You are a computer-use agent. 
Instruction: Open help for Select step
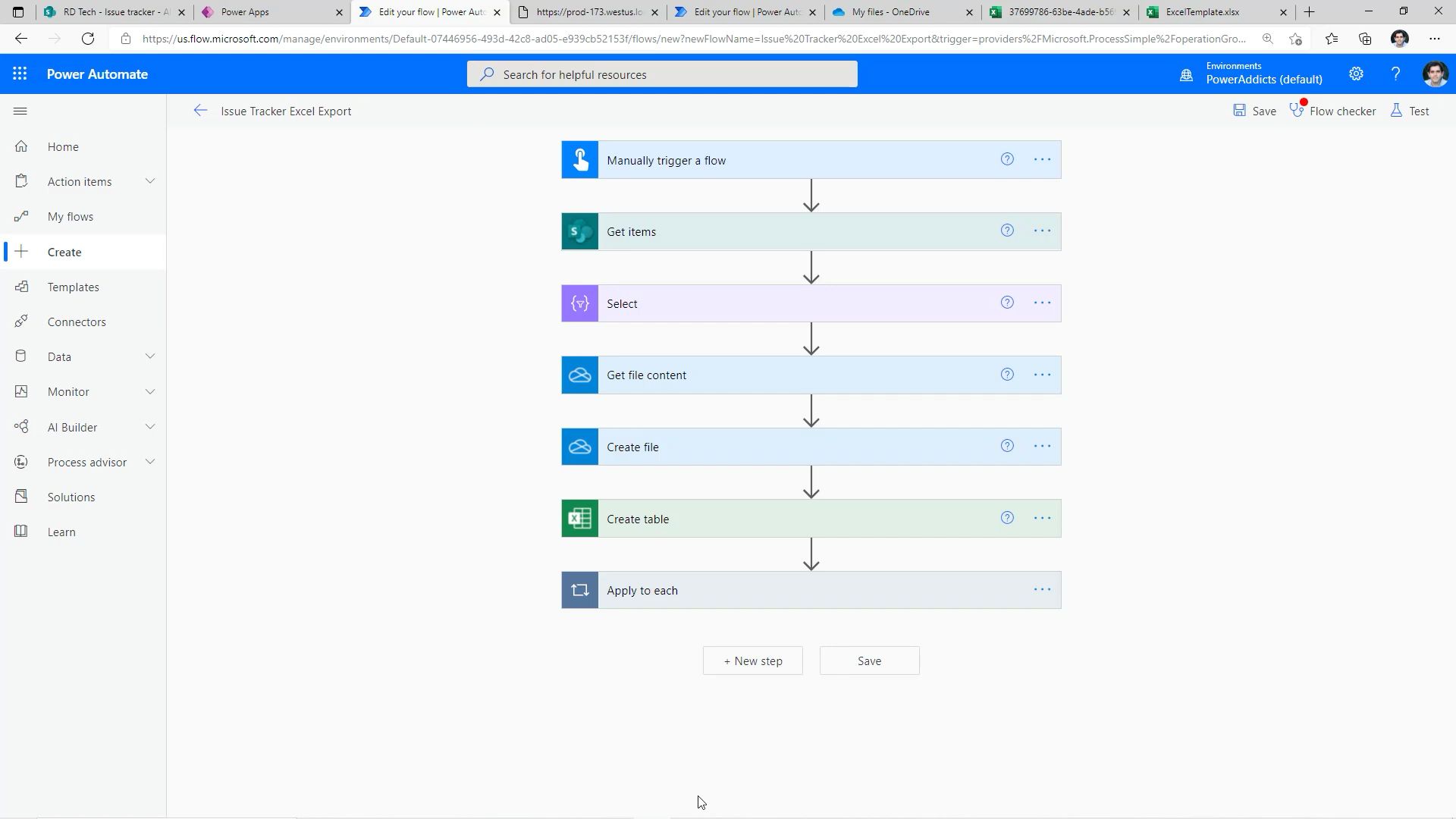point(1007,303)
